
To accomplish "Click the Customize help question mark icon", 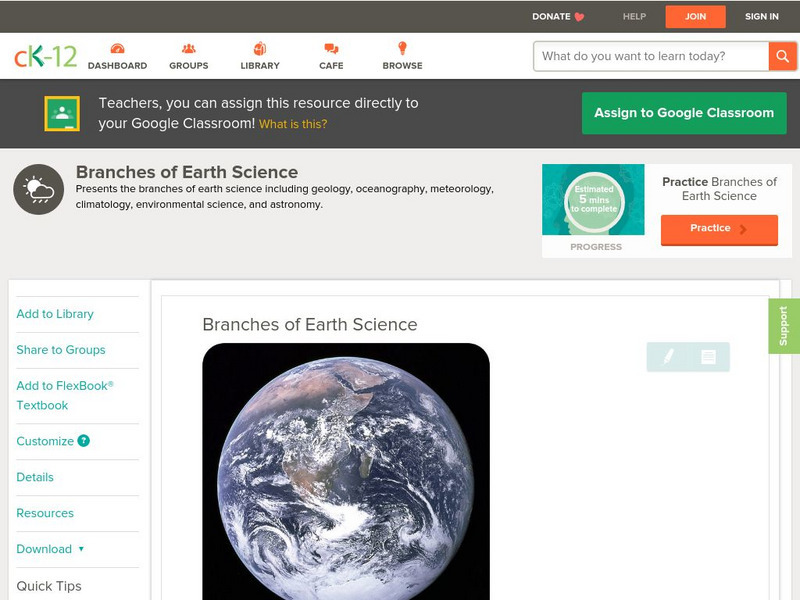I will 84,441.
